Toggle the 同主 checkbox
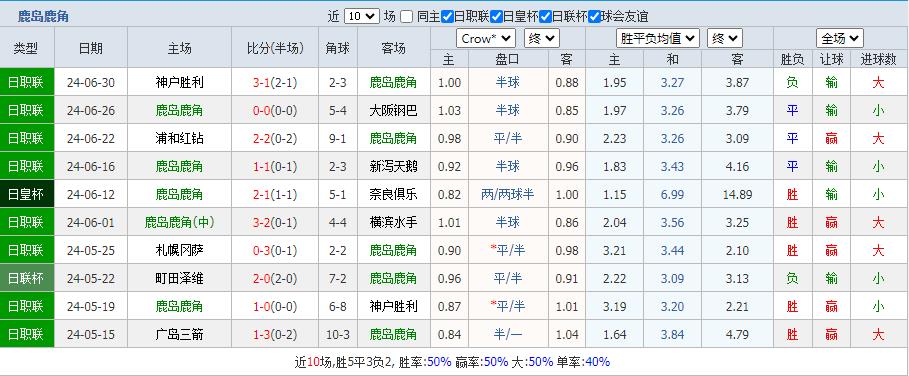The height and width of the screenshot is (376, 909). (406, 17)
